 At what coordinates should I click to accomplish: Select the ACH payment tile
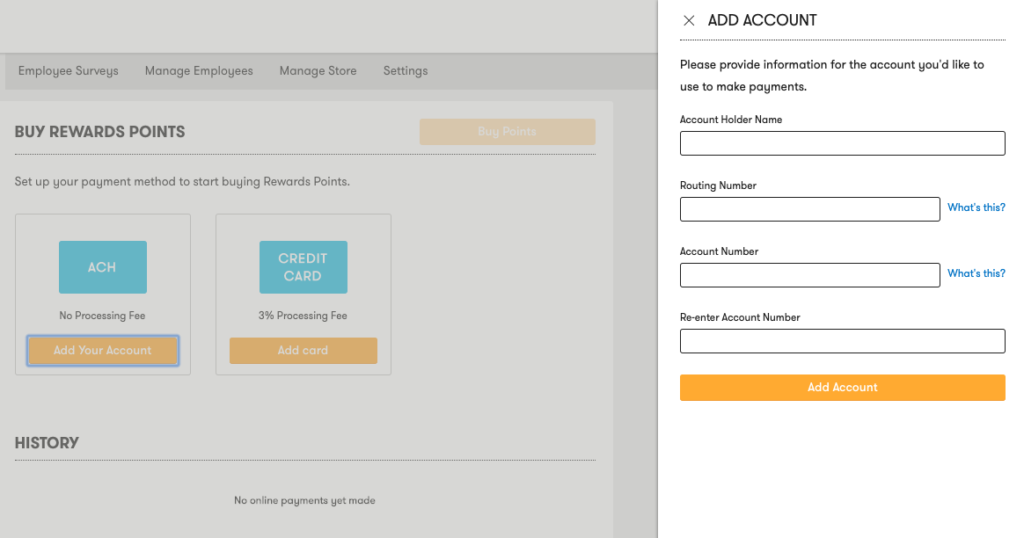click(103, 267)
